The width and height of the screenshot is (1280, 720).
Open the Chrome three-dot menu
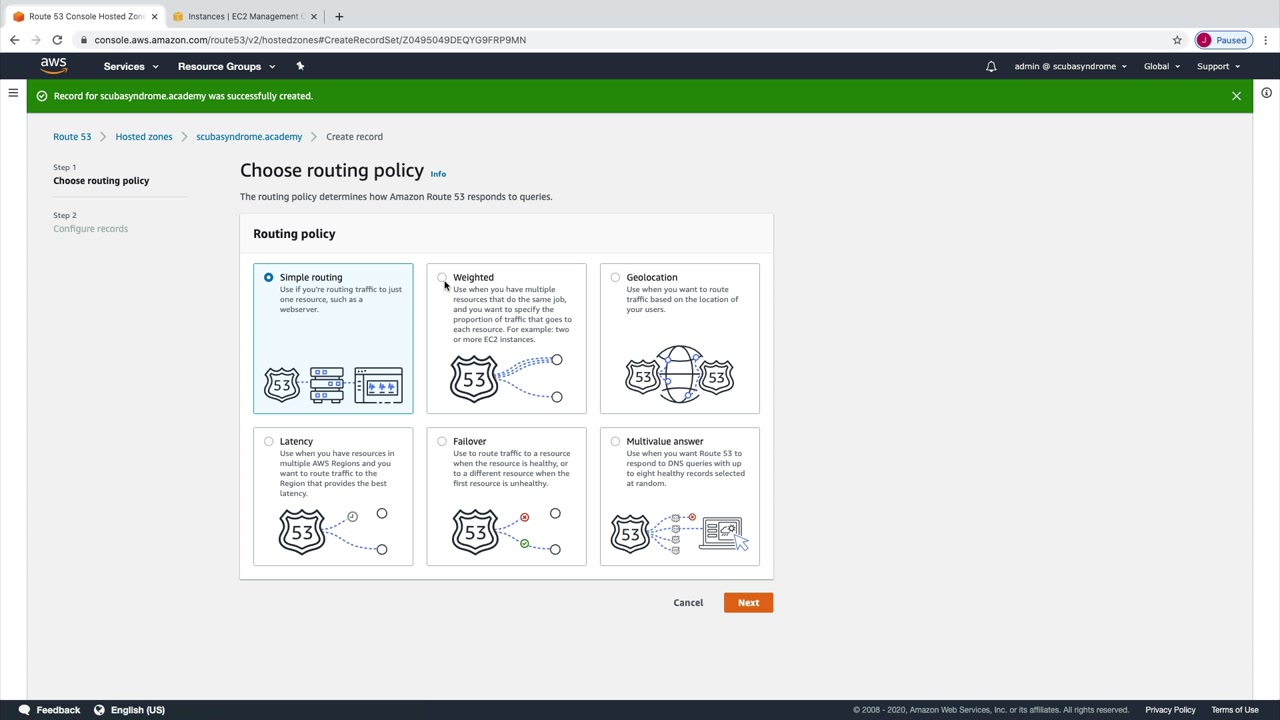tap(1266, 40)
